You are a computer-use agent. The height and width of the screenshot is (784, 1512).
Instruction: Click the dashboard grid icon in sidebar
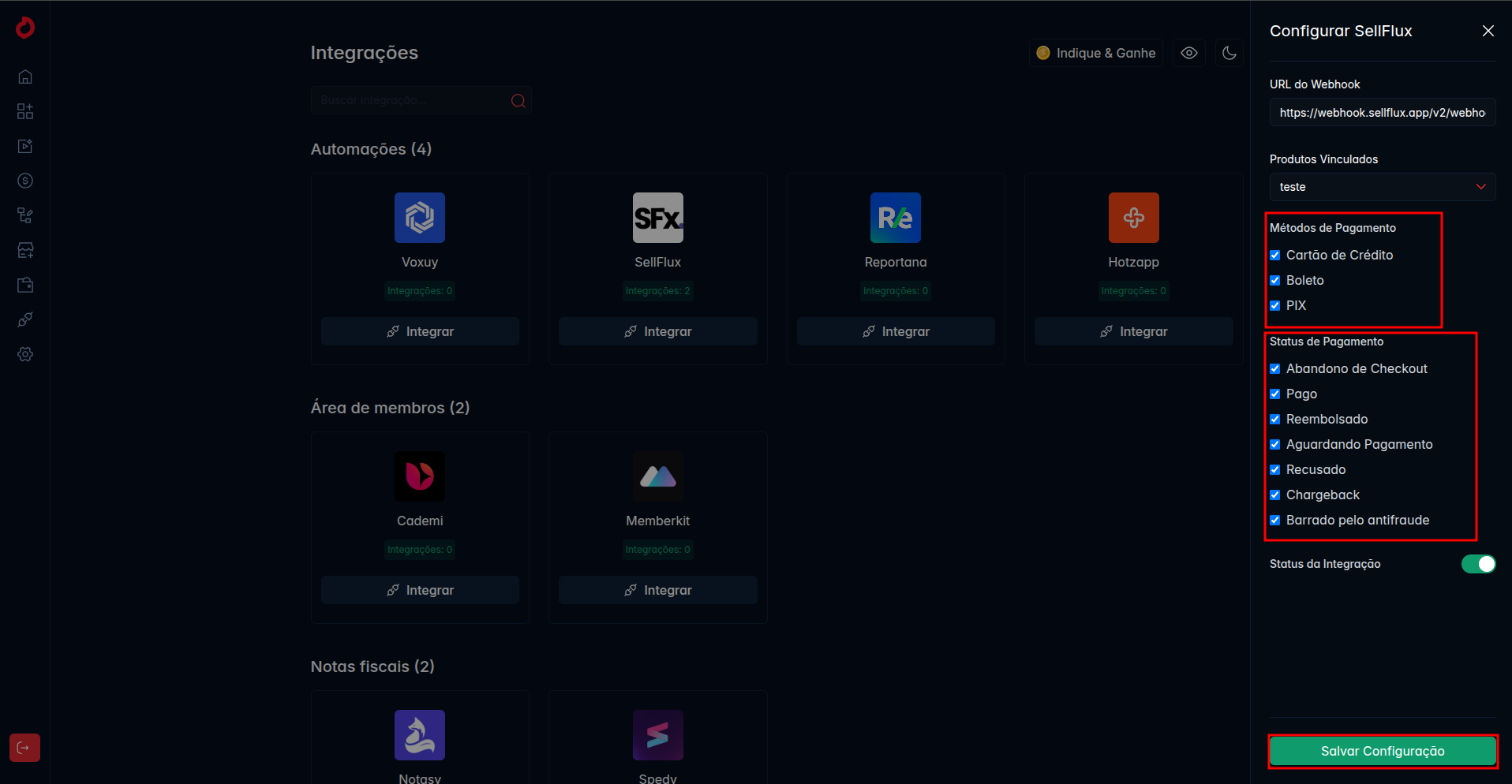pos(25,111)
